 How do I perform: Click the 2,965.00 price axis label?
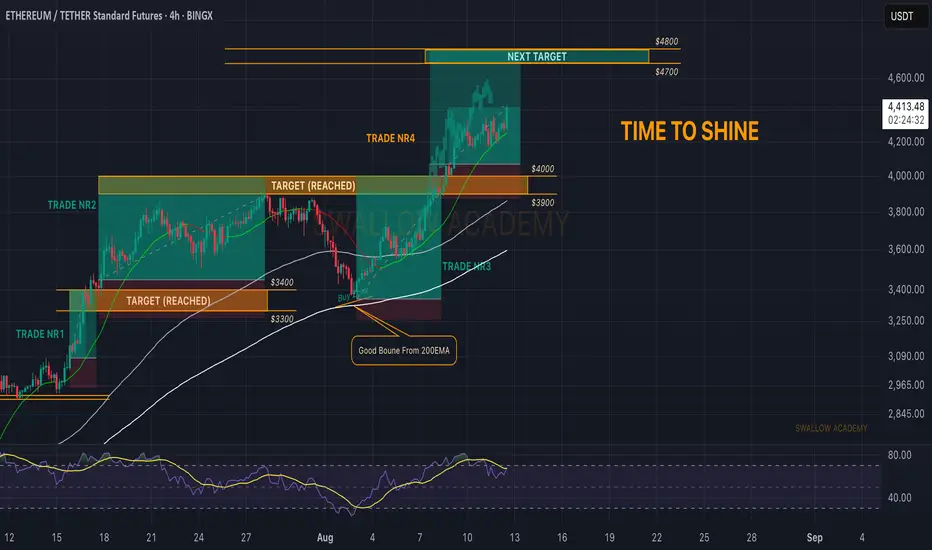point(906,385)
